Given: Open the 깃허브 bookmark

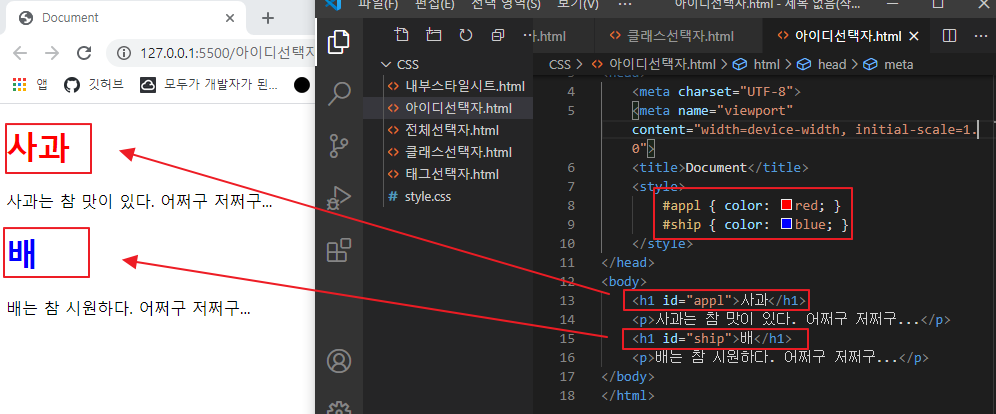Looking at the screenshot, I should point(93,84).
